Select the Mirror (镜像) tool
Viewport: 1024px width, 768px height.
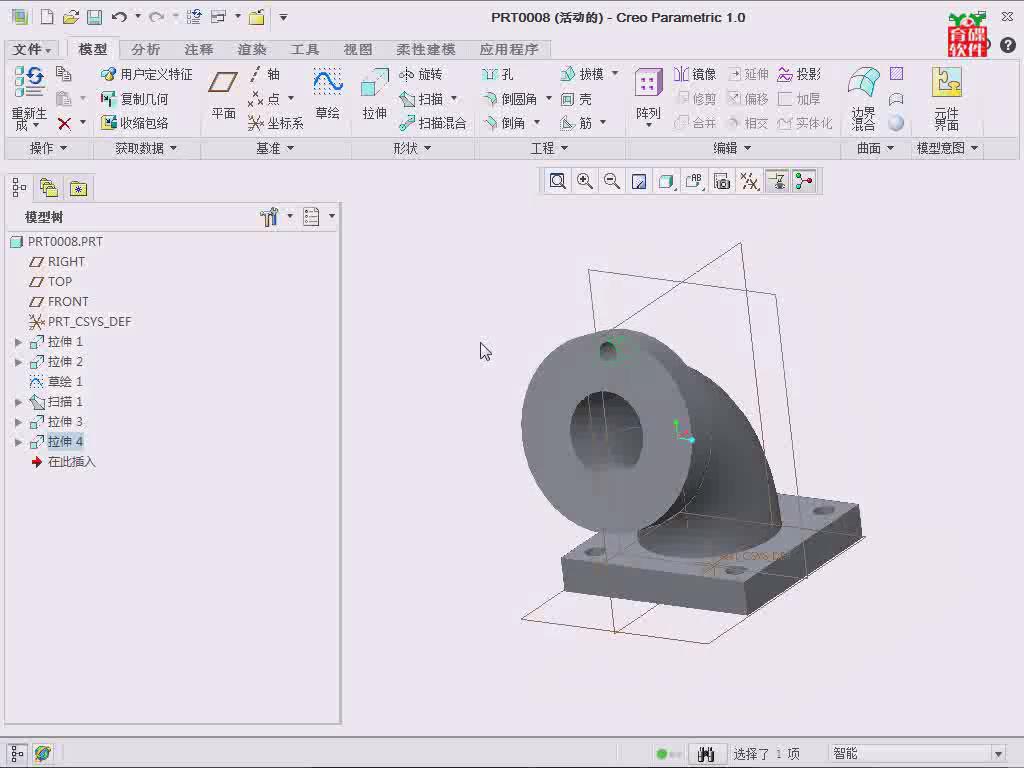(x=695, y=74)
